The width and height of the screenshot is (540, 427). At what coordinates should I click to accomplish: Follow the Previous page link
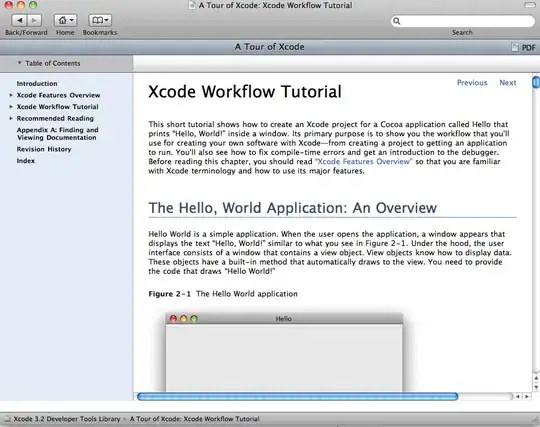[x=472, y=83]
